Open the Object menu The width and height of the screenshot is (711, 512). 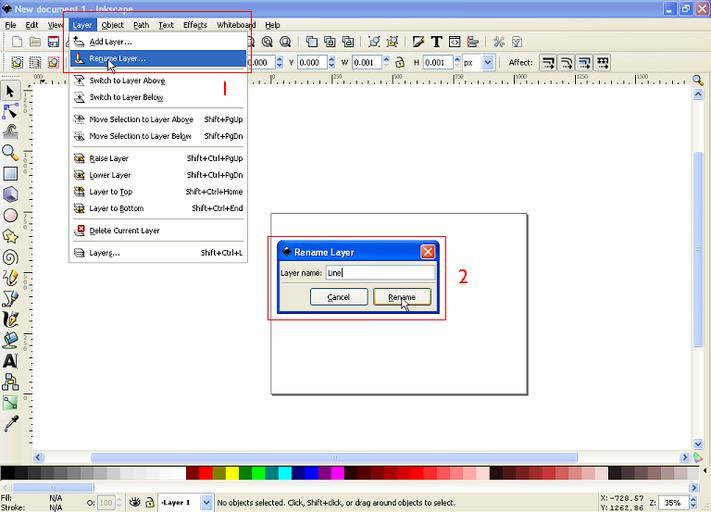pos(112,25)
